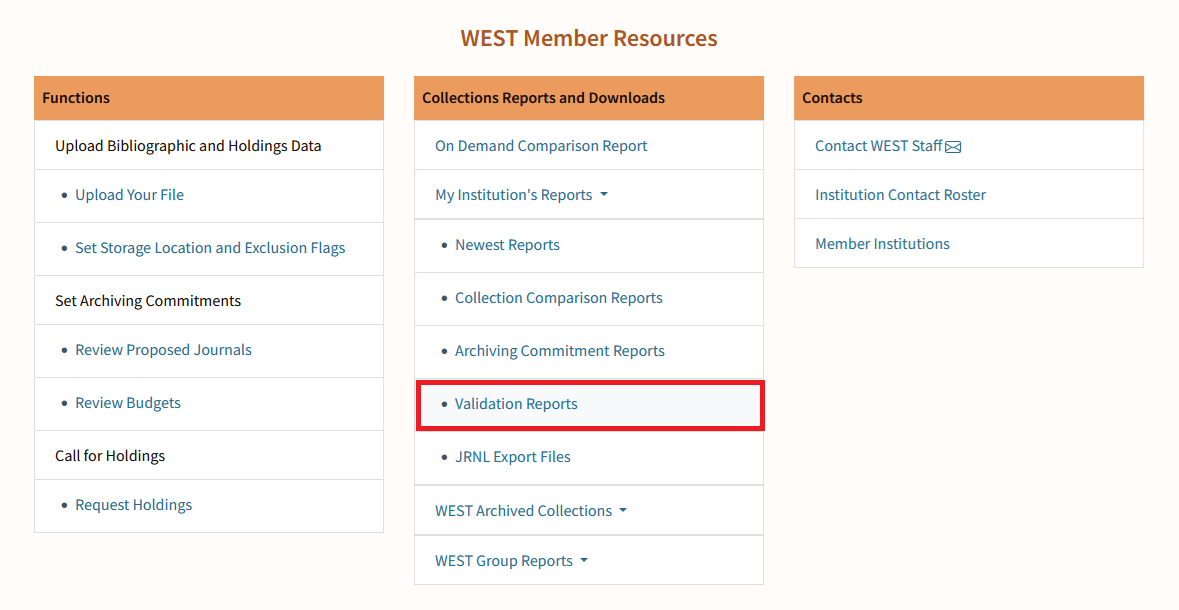Open Archiving Commitment Reports
The height and width of the screenshot is (610, 1179).
(x=559, y=351)
